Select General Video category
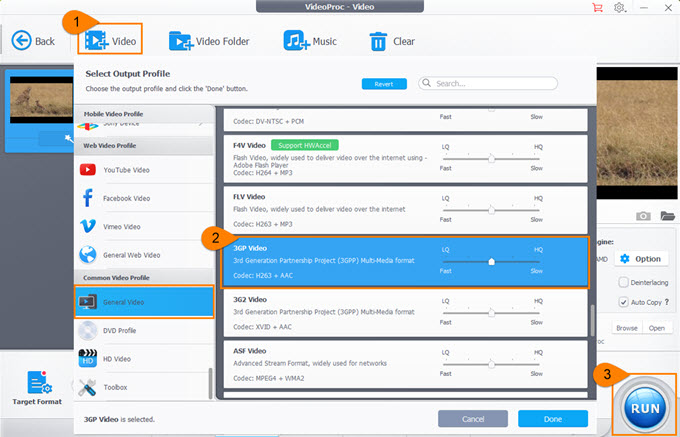 [x=144, y=302]
